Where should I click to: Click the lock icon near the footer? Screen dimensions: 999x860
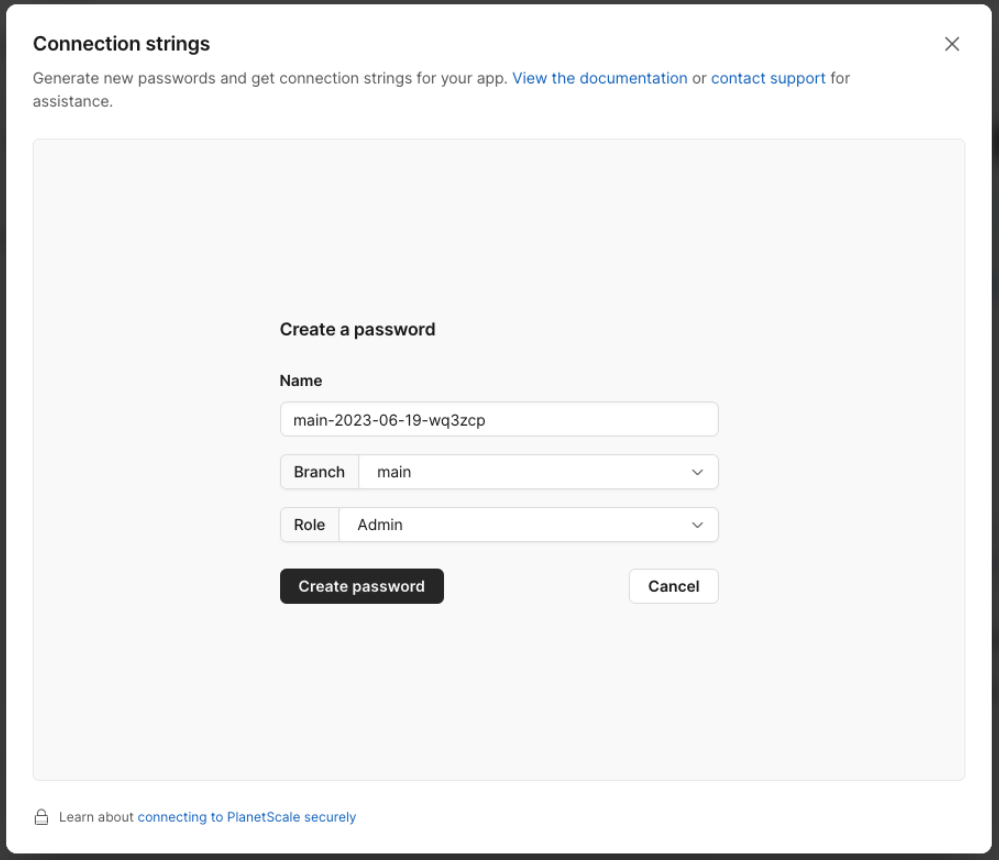coord(41,817)
